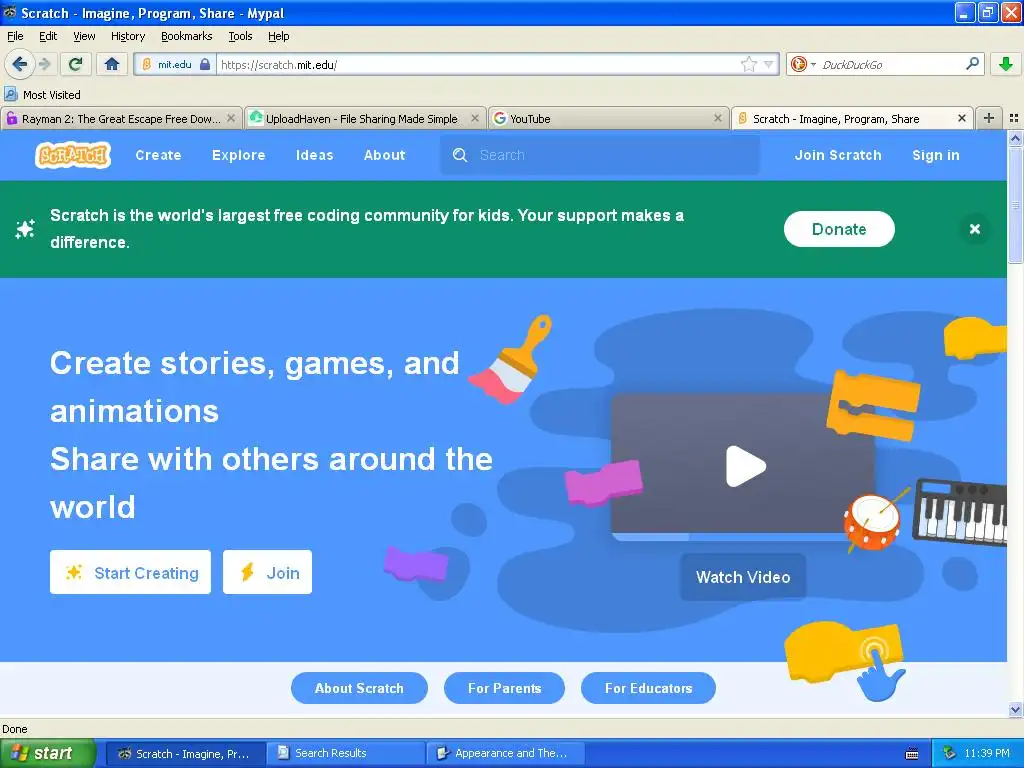Open the Create link in Scratch navbar

158,155
